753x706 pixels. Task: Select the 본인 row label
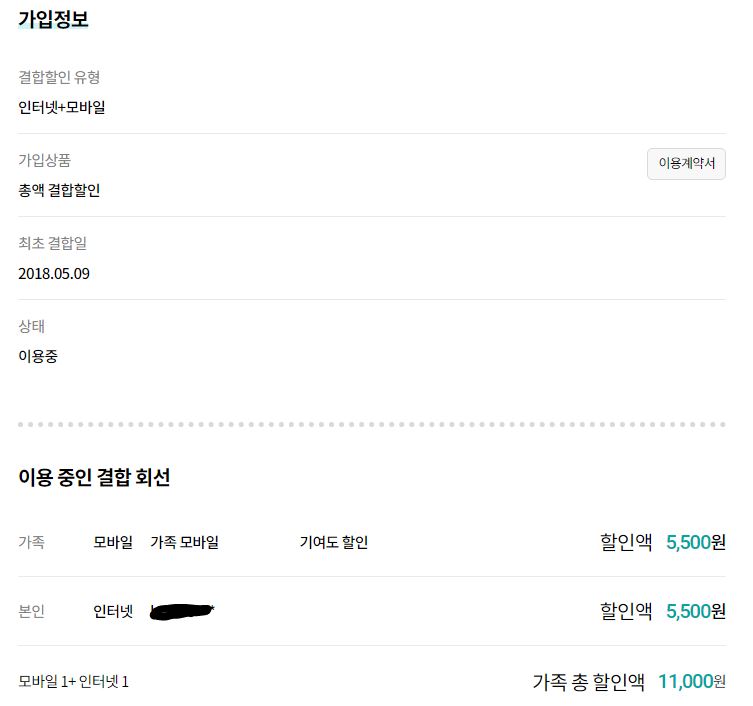pos(31,611)
